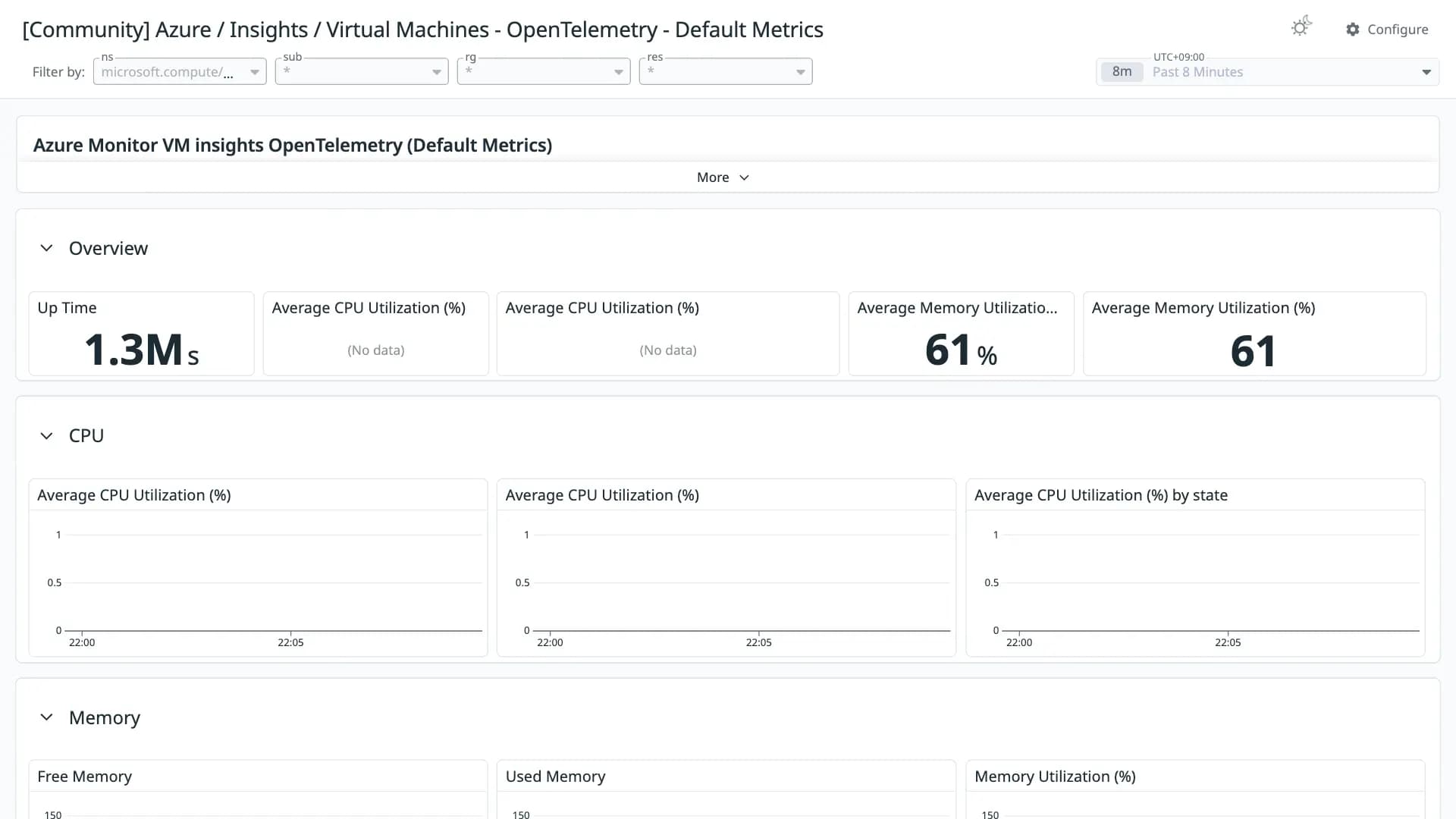Collapse the Memory section chevron

[x=46, y=717]
